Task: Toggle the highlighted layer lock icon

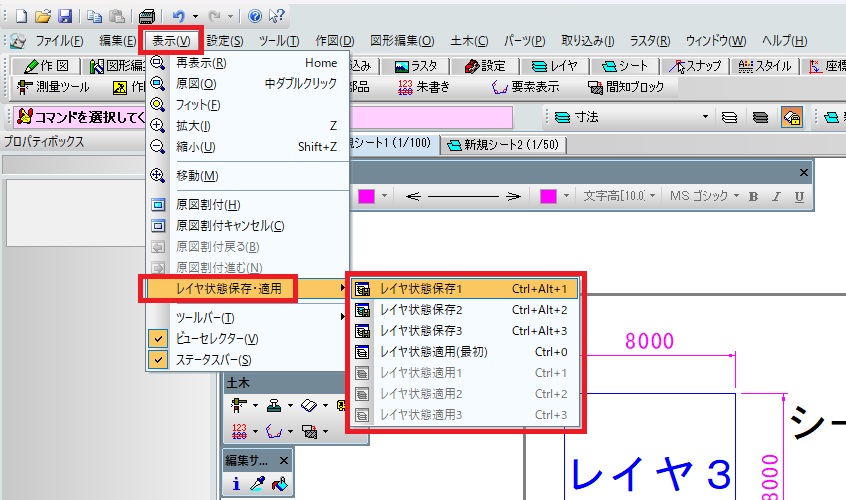Action: pos(792,117)
